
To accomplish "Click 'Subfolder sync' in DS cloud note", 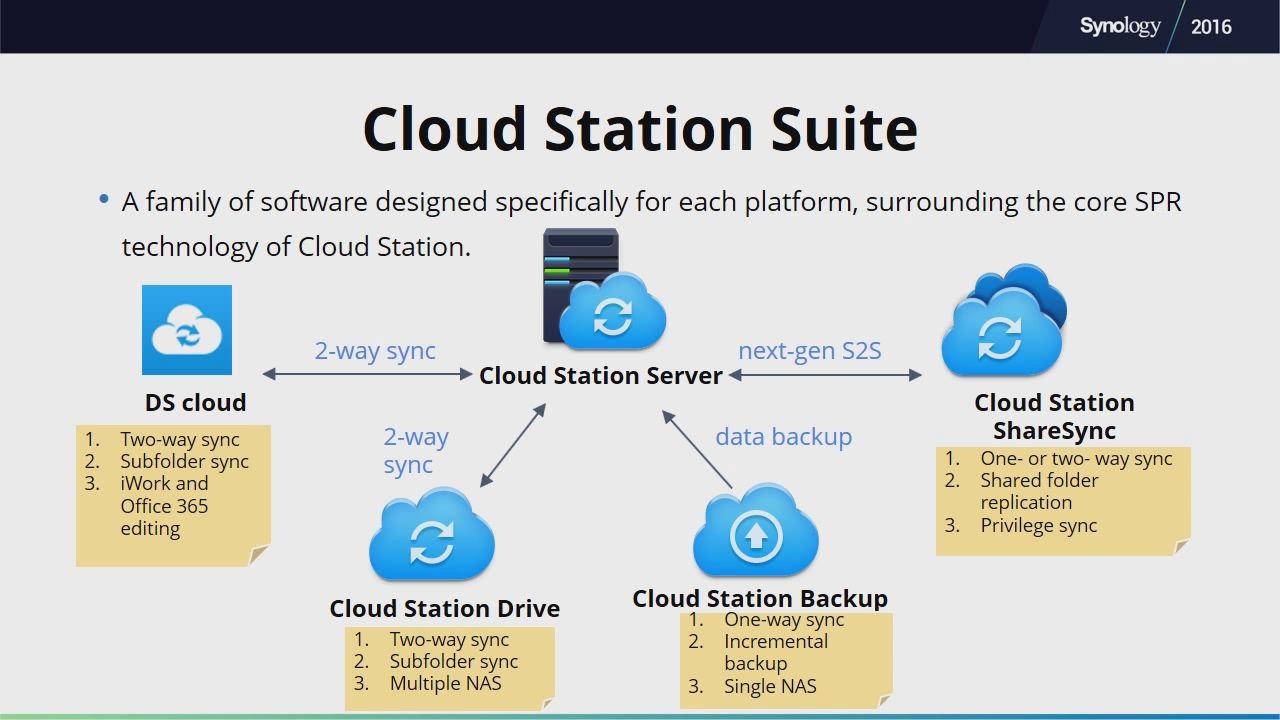I will (185, 461).
